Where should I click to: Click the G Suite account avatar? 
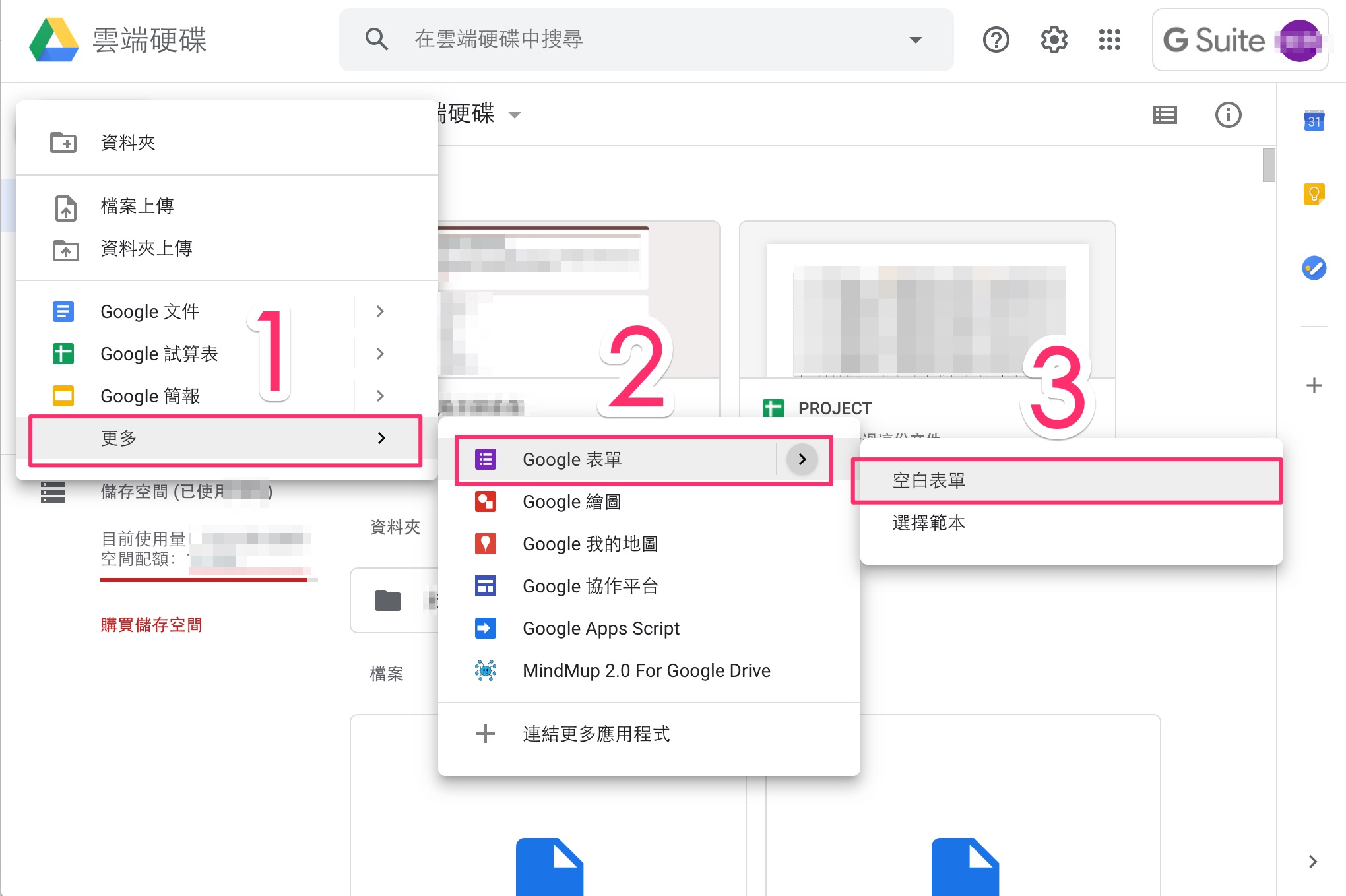pos(1298,41)
